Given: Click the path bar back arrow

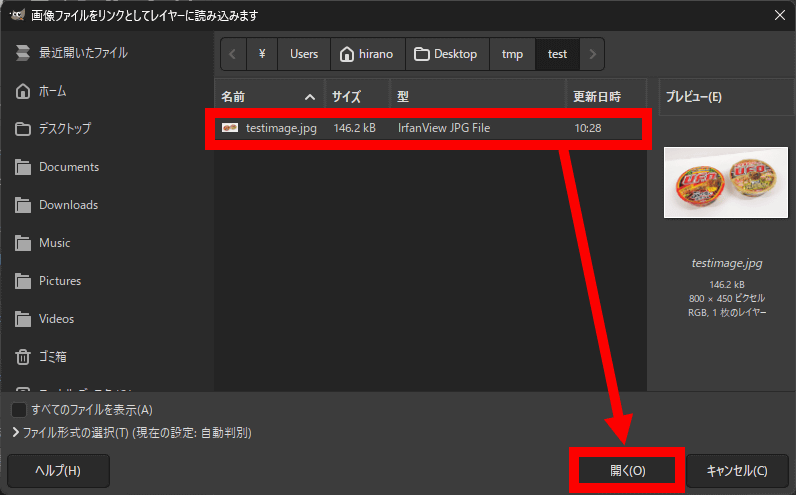Looking at the screenshot, I should (233, 54).
